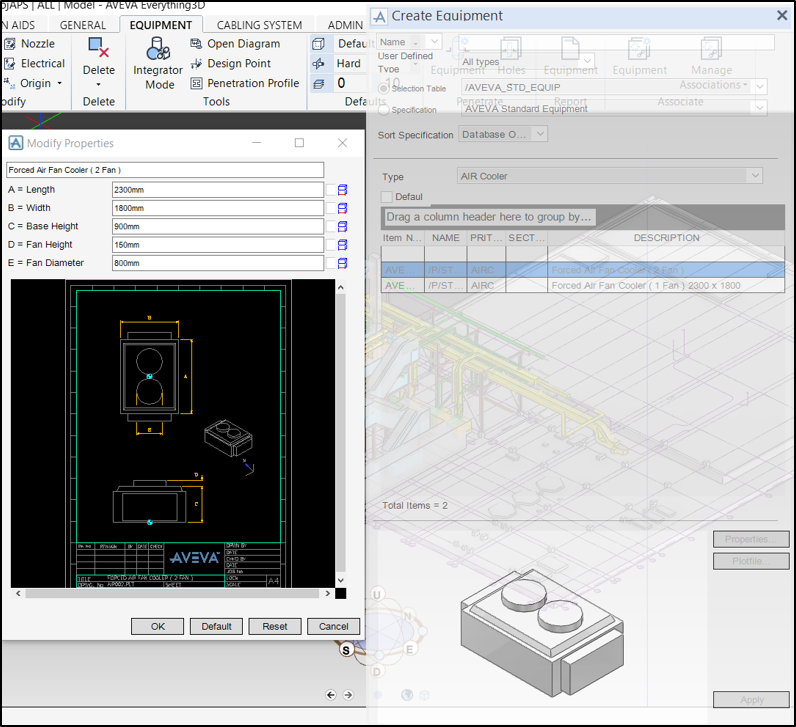Click the DESCRIPTION column header
The width and height of the screenshot is (796, 727).
[x=666, y=238]
